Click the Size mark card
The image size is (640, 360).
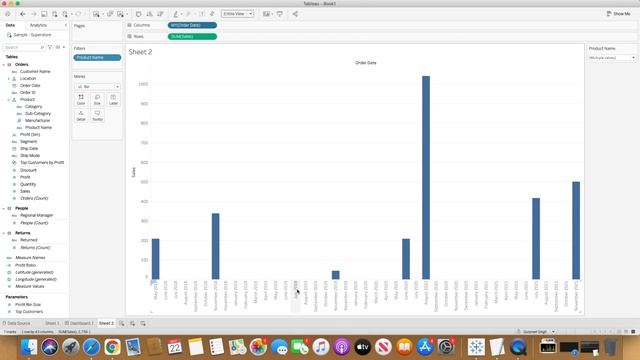tap(97, 99)
